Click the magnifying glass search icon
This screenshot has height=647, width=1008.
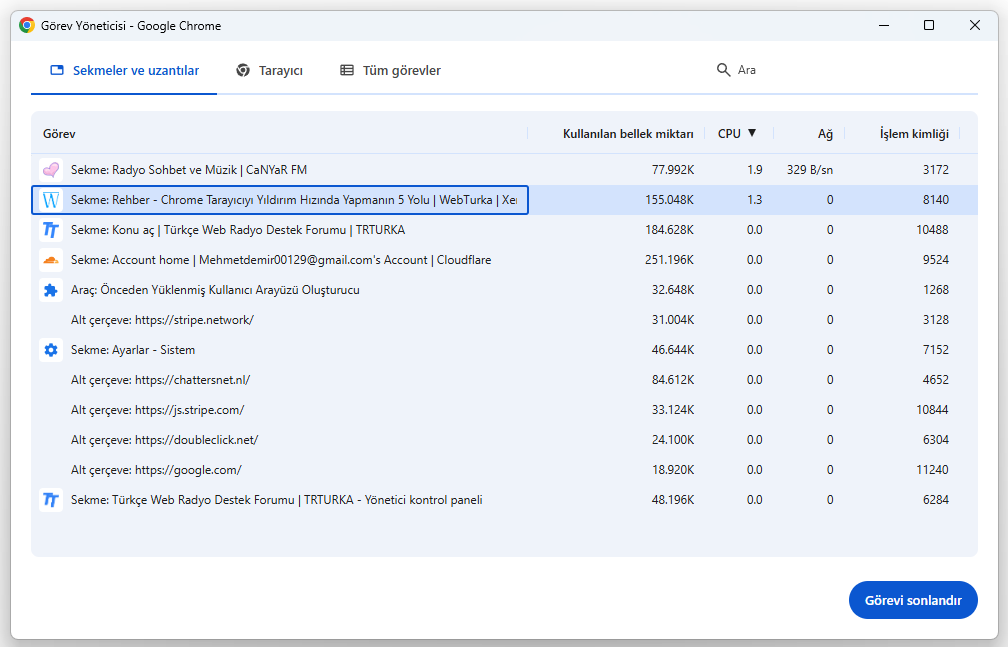point(724,70)
